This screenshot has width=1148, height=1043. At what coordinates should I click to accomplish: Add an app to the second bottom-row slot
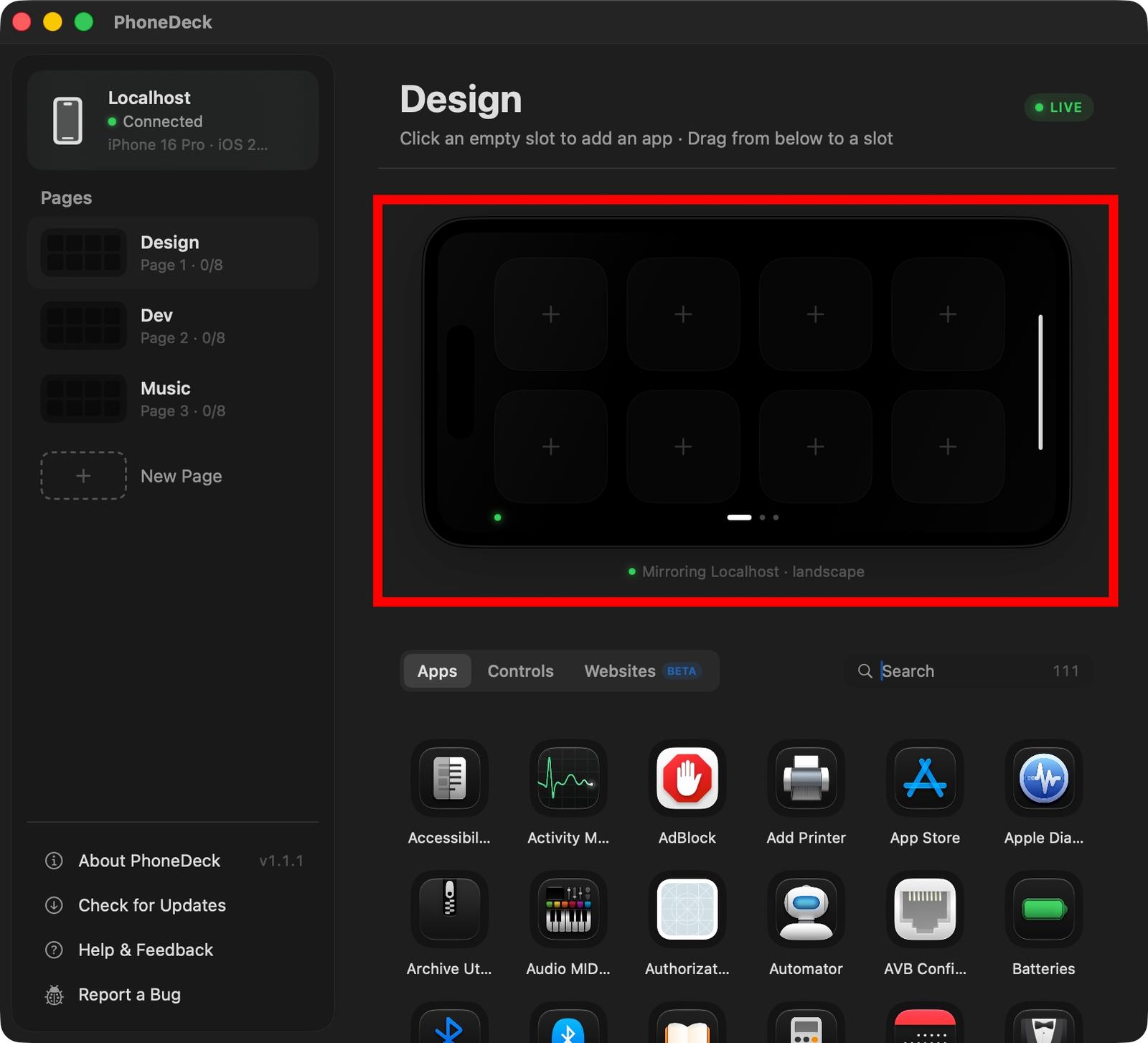683,446
